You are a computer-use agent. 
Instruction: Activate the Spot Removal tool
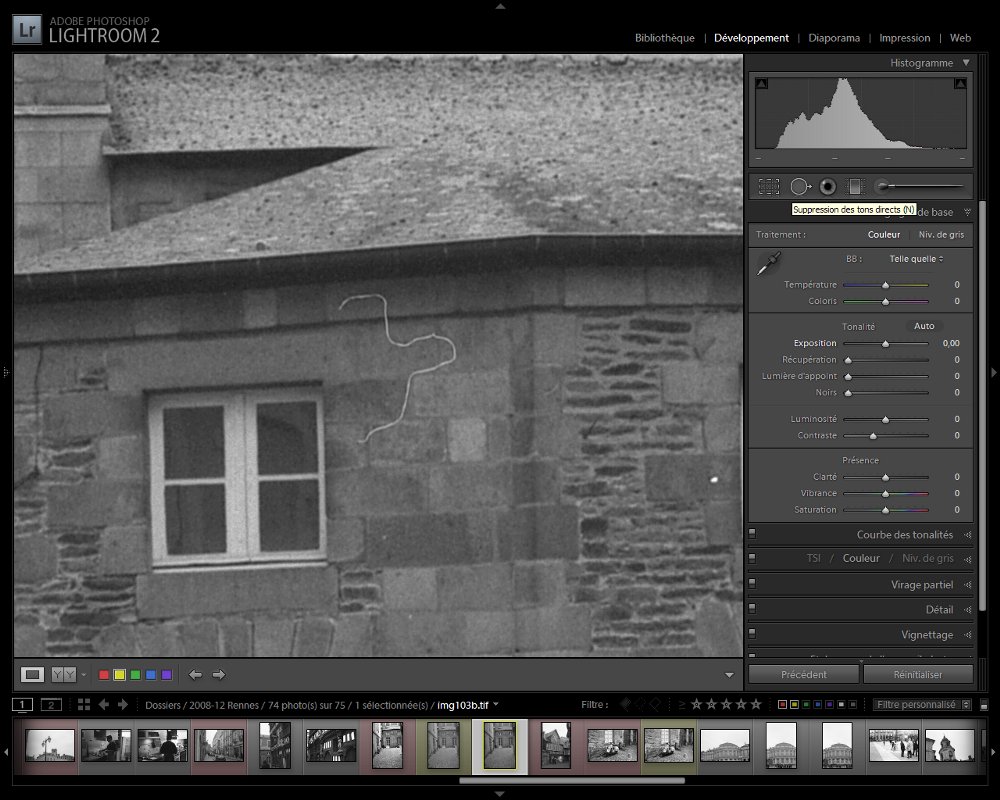tap(800, 186)
